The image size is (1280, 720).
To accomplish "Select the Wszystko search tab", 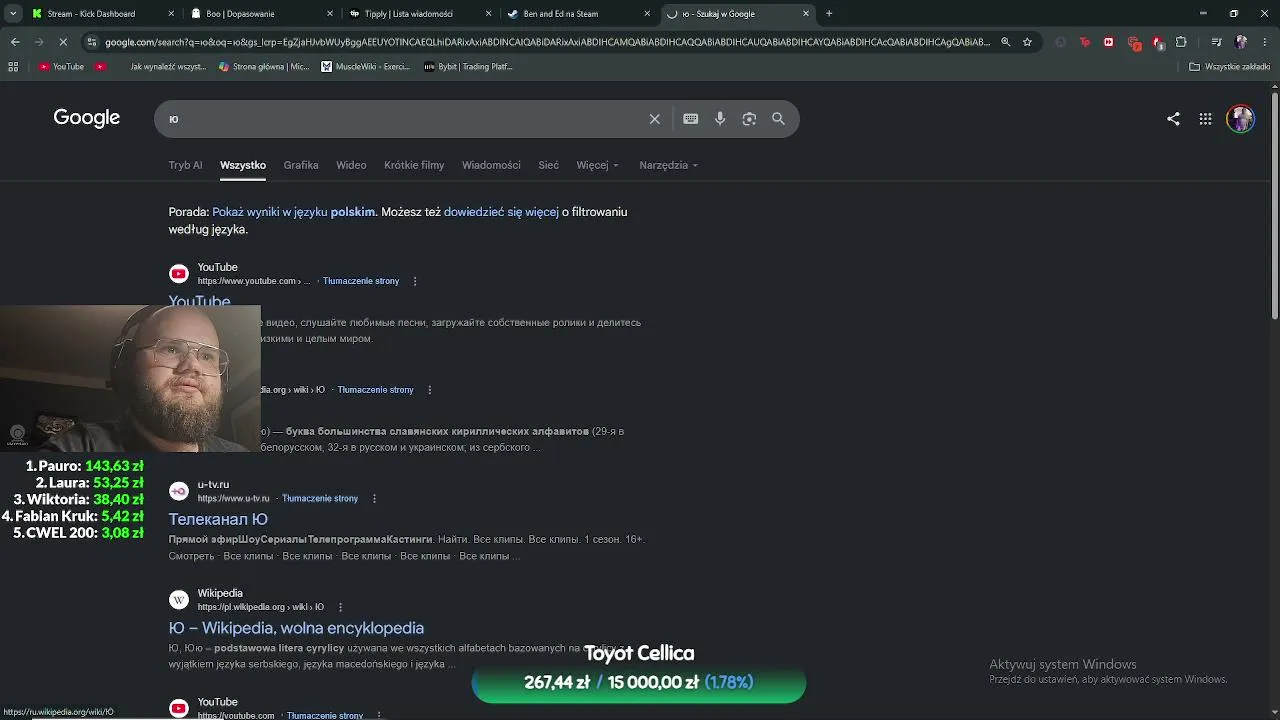I will point(243,165).
